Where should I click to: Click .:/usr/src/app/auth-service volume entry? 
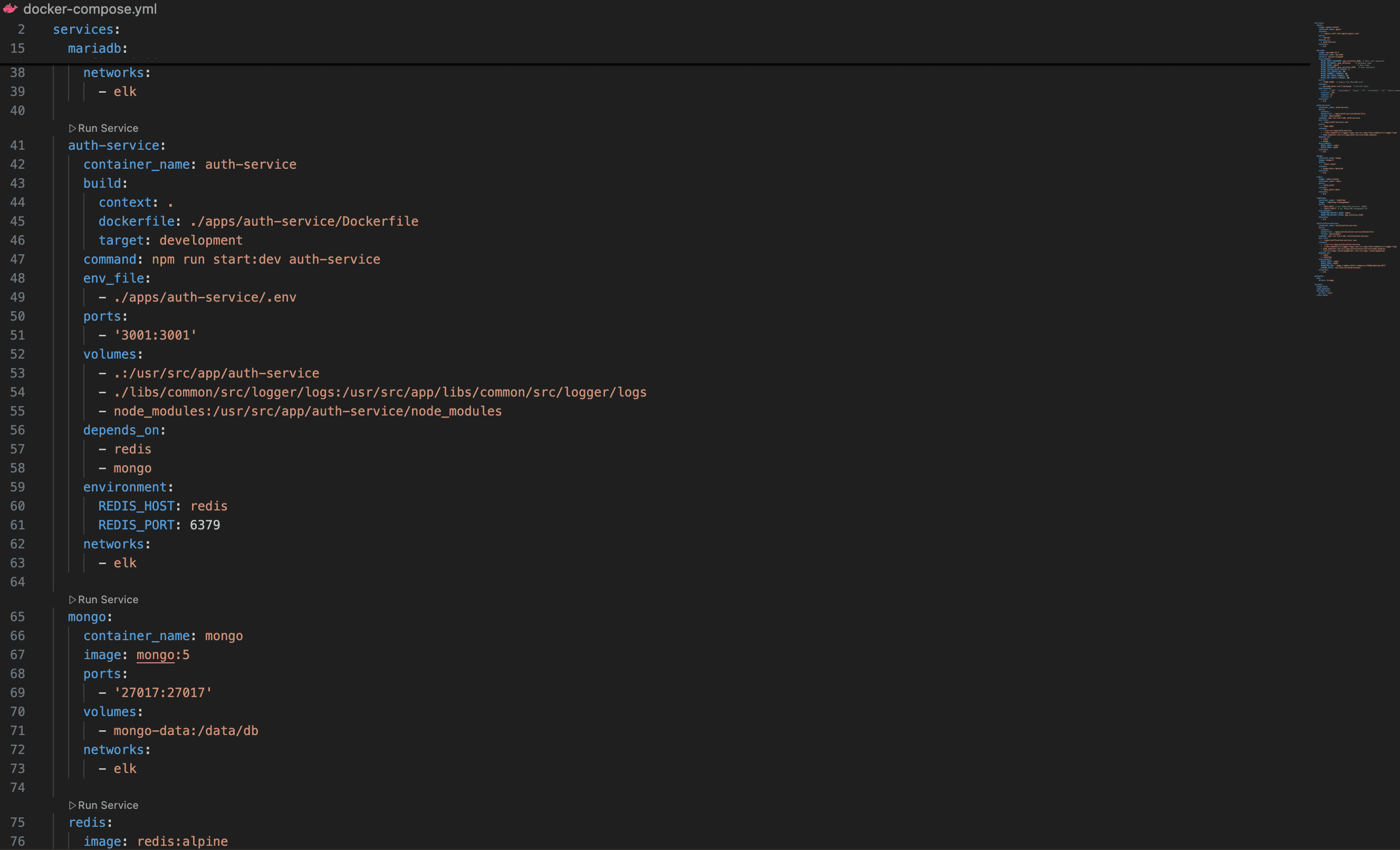tap(216, 373)
